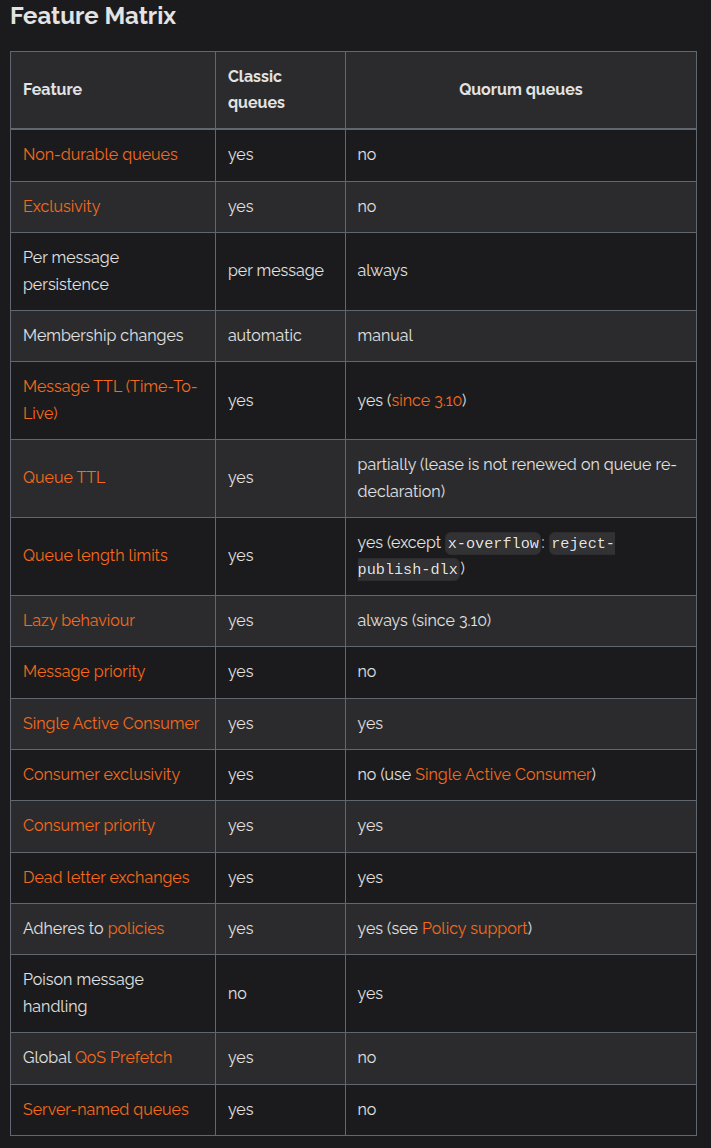This screenshot has height=1148, width=711.
Task: Click Single Active Consumer in Quorum column
Action: [x=503, y=775]
